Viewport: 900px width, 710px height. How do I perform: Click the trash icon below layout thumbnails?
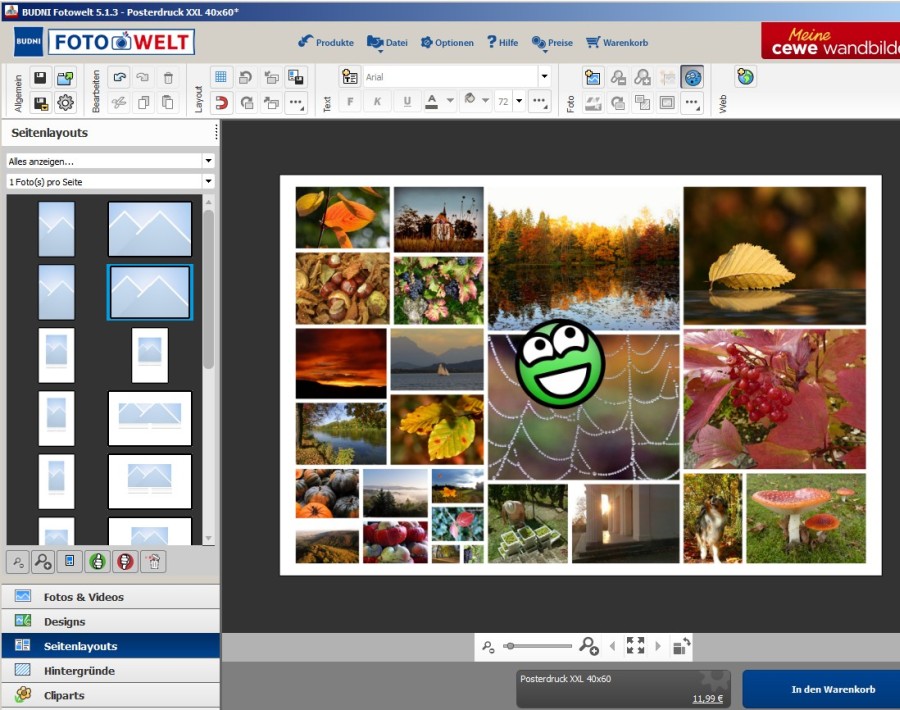pos(152,561)
